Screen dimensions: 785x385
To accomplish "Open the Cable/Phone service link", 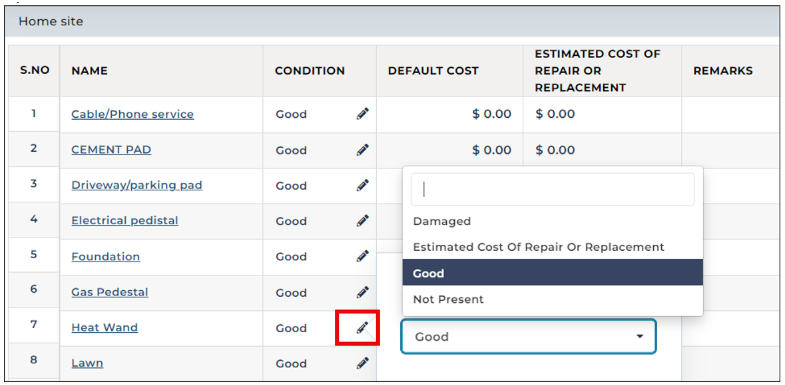I will [133, 114].
